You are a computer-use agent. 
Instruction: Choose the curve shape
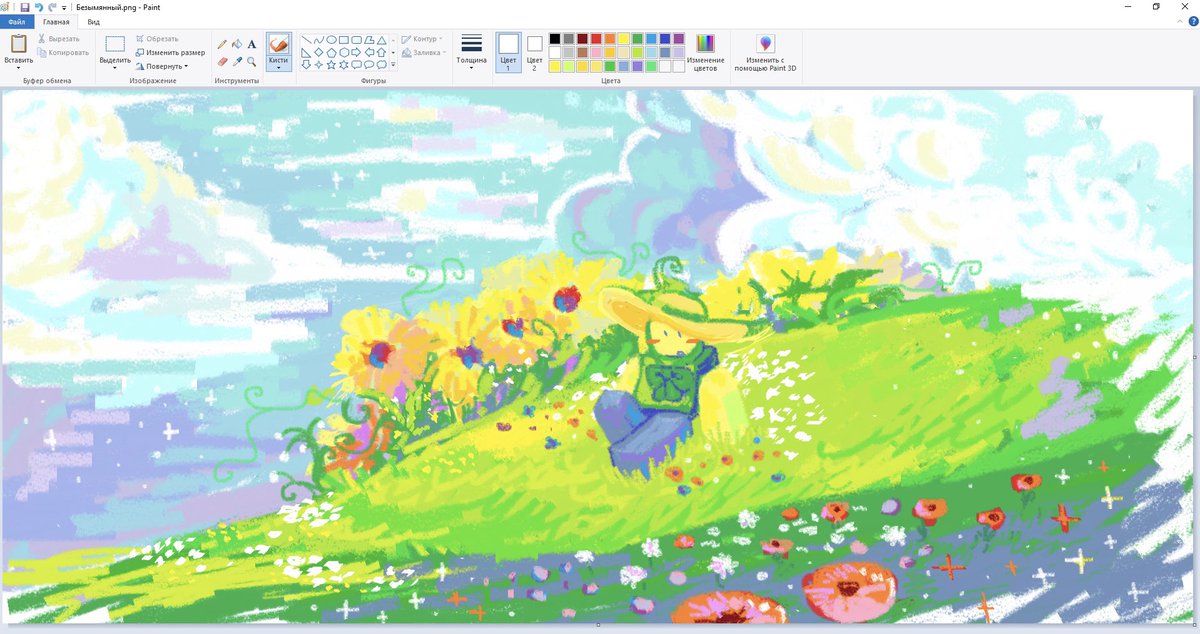(x=319, y=40)
